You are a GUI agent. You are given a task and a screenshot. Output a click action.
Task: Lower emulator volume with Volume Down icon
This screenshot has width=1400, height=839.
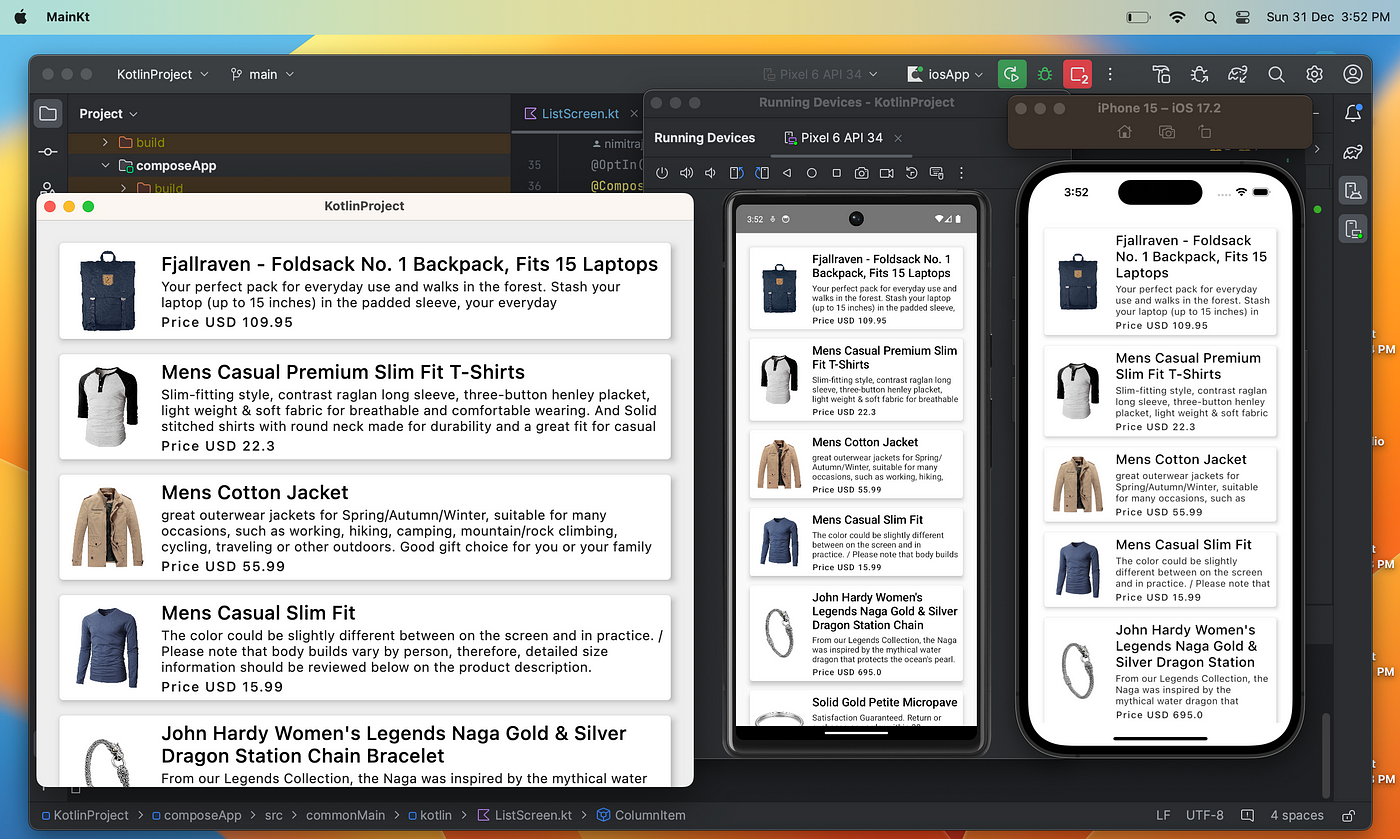coord(711,173)
